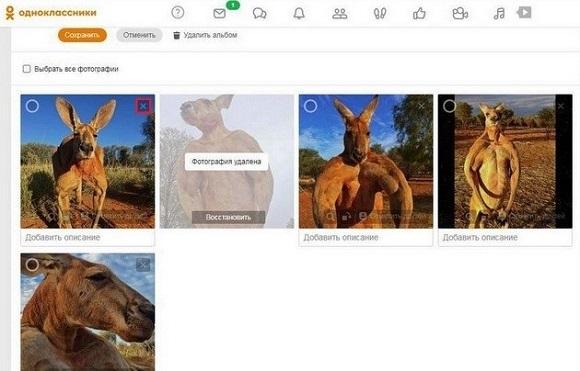
Task: Open the kangaroo head close-up thumbnail
Action: [88, 312]
